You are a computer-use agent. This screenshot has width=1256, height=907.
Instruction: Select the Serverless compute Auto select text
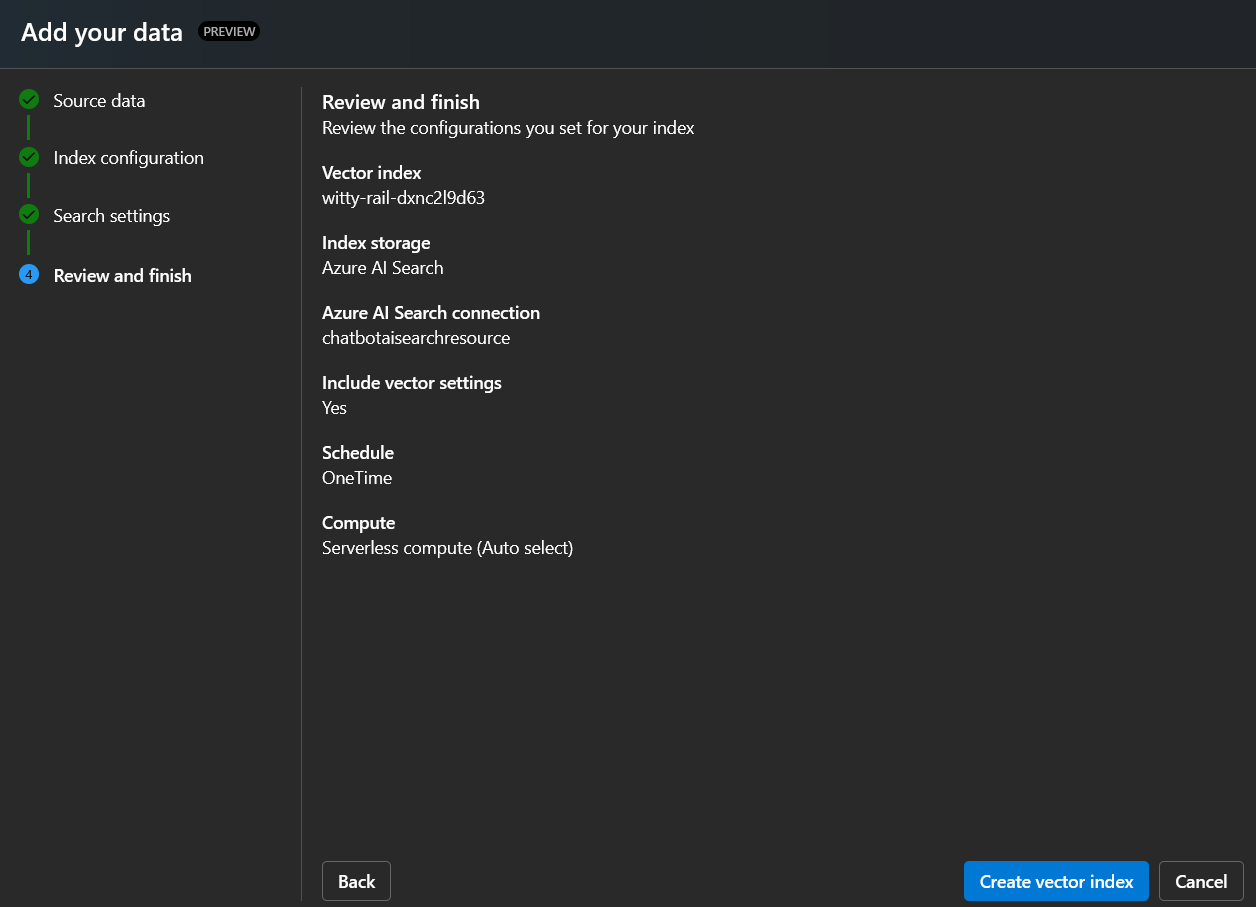tap(447, 547)
